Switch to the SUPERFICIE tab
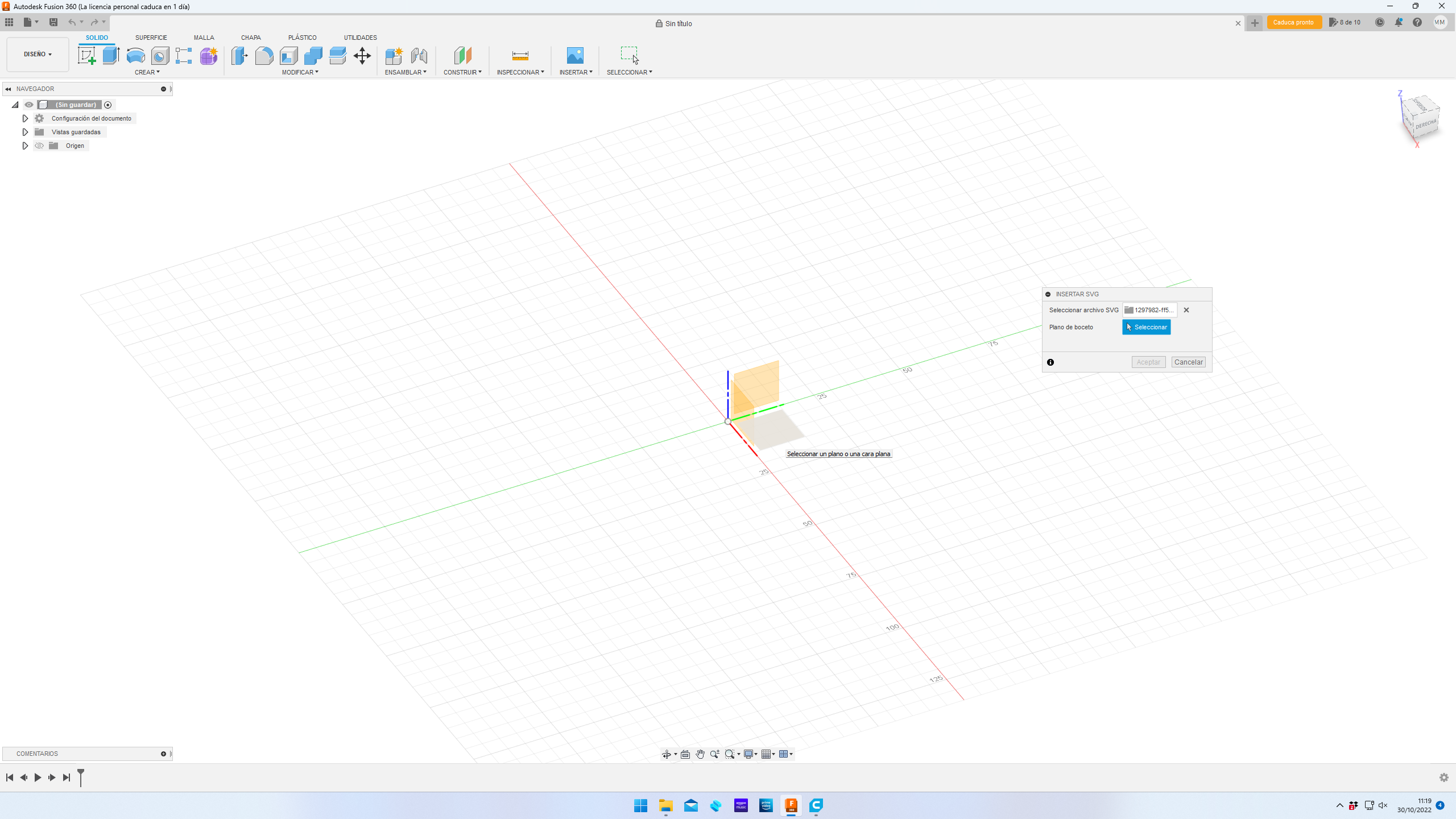 point(151,38)
